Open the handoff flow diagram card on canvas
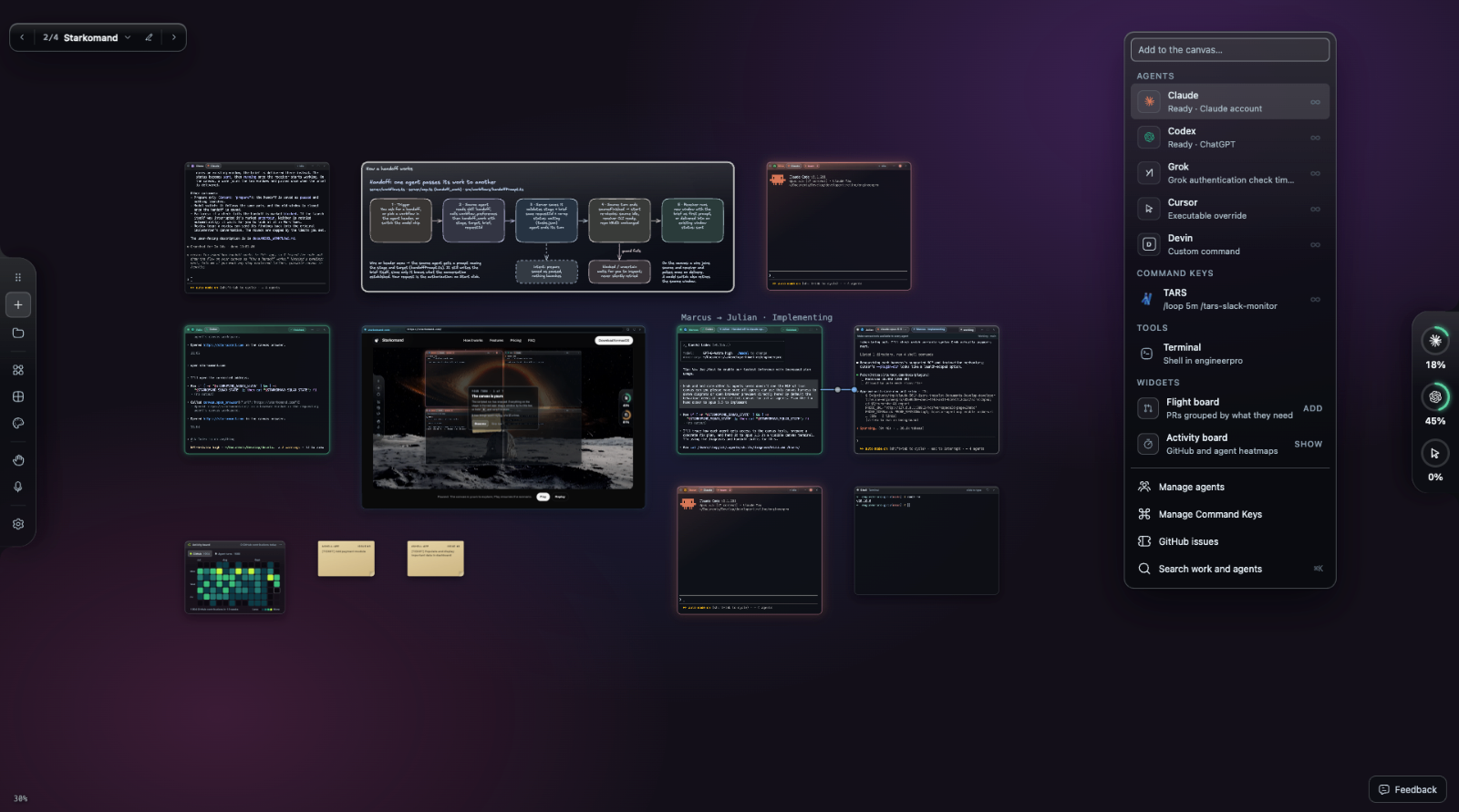This screenshot has height=812, width=1459. tap(548, 227)
